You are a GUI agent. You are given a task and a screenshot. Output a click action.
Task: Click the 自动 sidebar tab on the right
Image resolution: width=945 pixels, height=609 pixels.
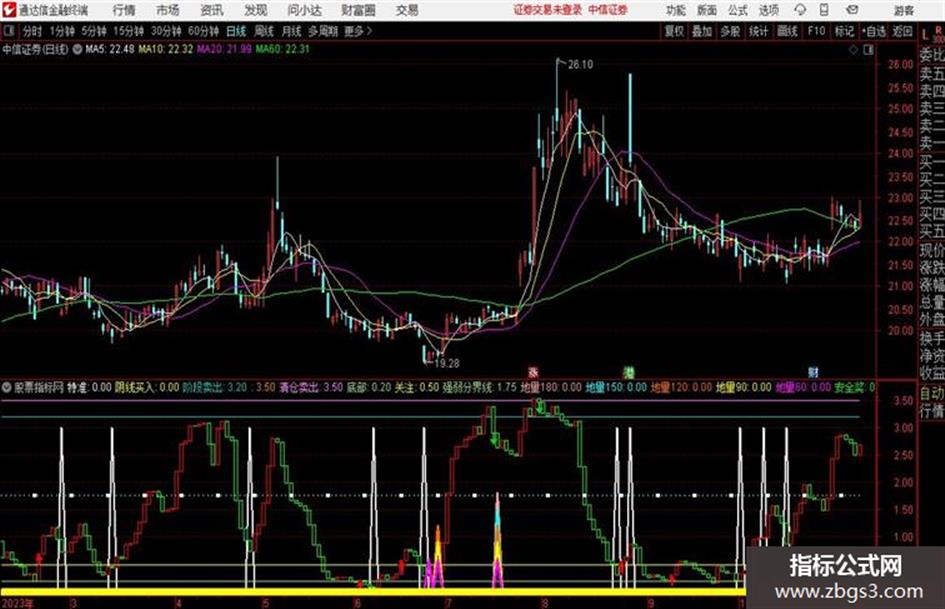(932, 393)
